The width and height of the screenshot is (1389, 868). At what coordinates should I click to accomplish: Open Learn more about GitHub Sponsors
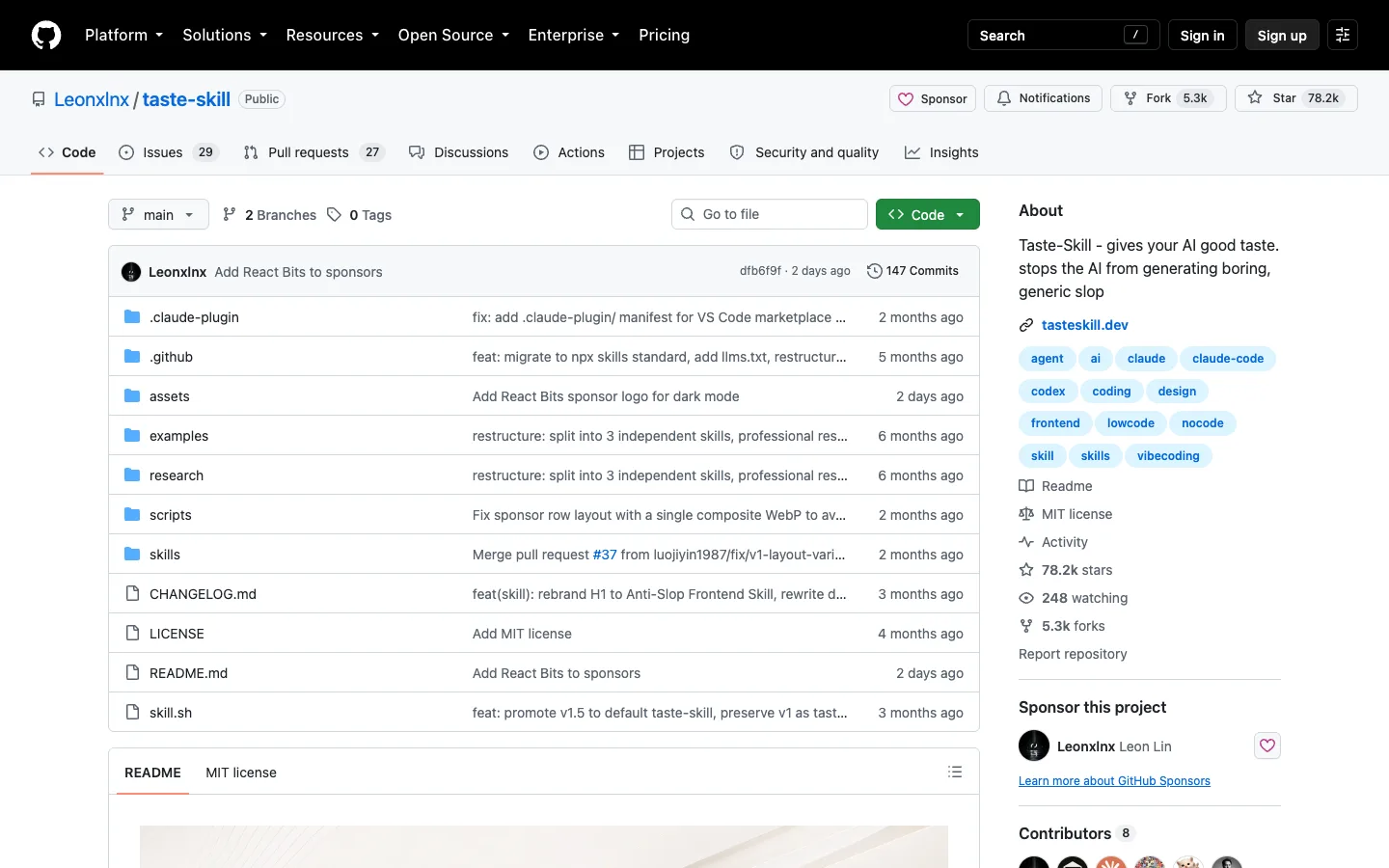pyautogui.click(x=1114, y=781)
